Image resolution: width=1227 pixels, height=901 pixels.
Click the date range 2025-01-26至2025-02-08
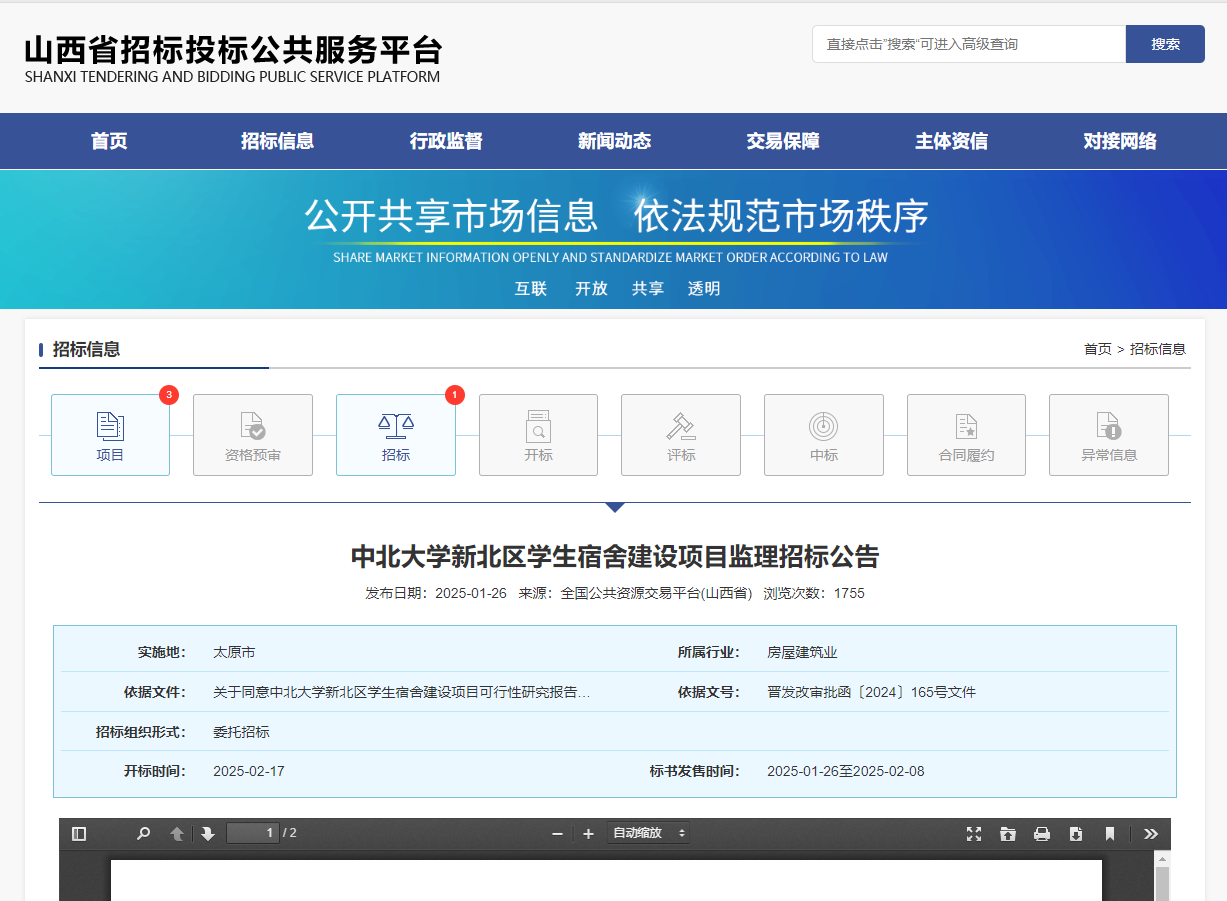846,771
